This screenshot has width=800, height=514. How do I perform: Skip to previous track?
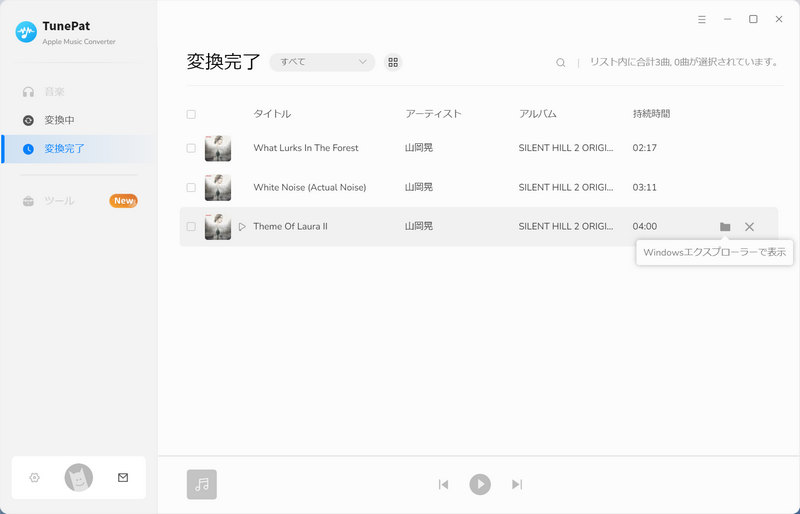tap(443, 484)
